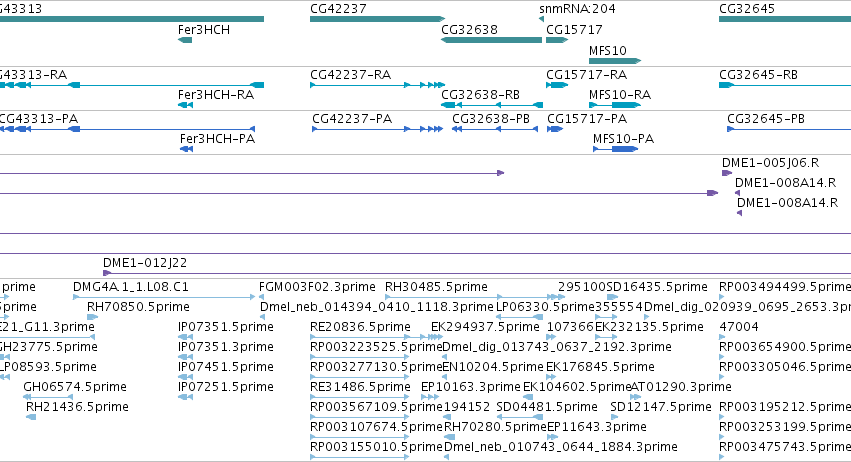Click the CG15717-PA CDS label
The image size is (851, 462).
(587, 119)
